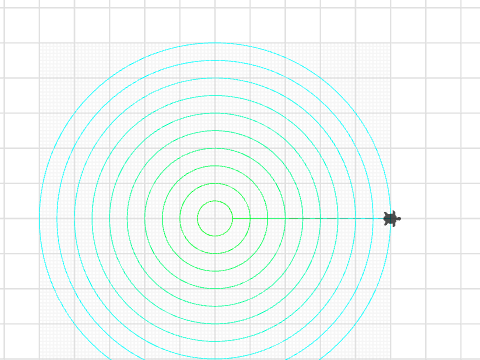
Task: Click the outermost cyan circle's leftmost edge
Action: tap(39, 219)
